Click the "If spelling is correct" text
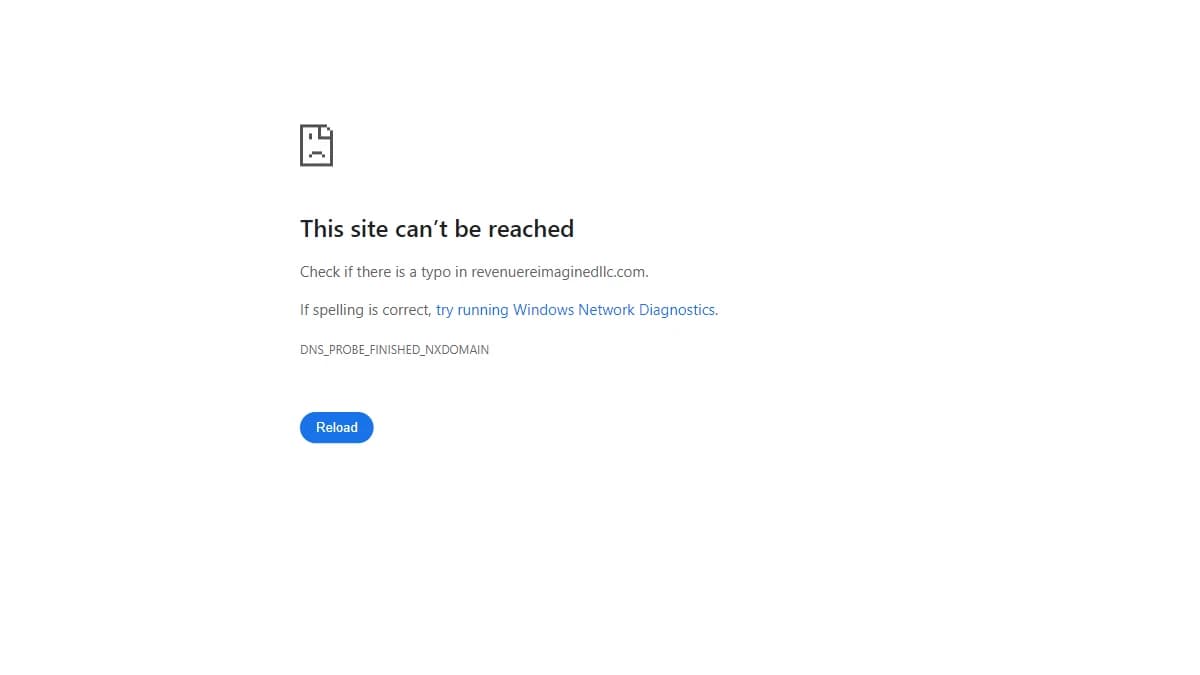Viewport: 1200px width, 675px height. (x=365, y=310)
